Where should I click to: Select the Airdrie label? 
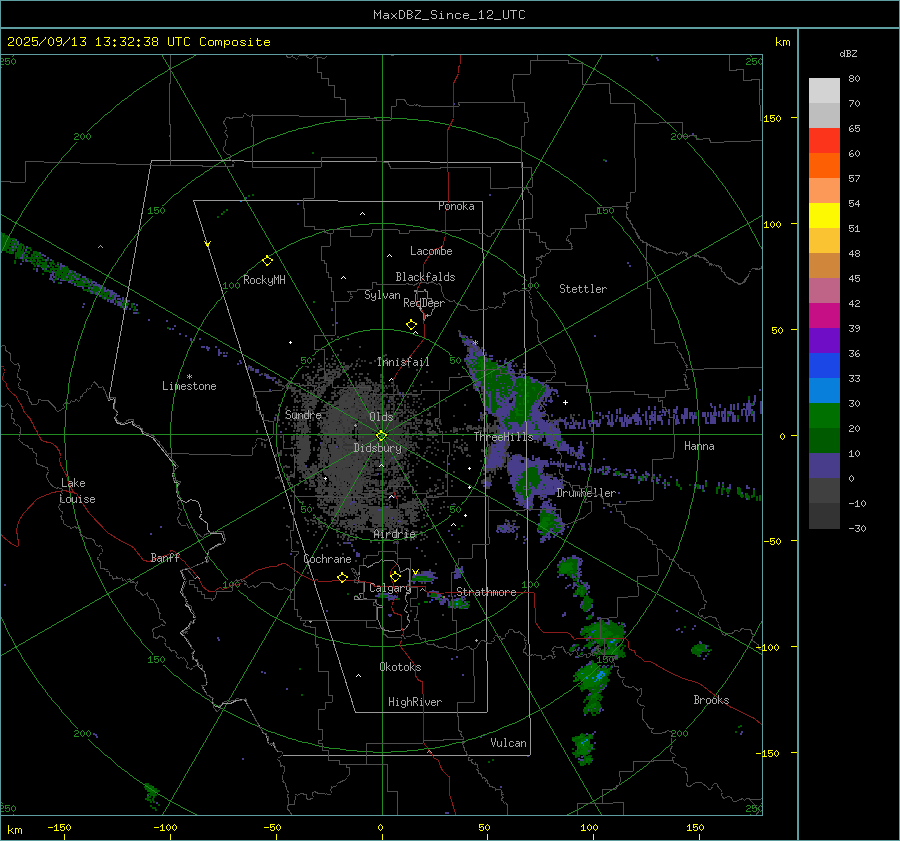pos(394,534)
